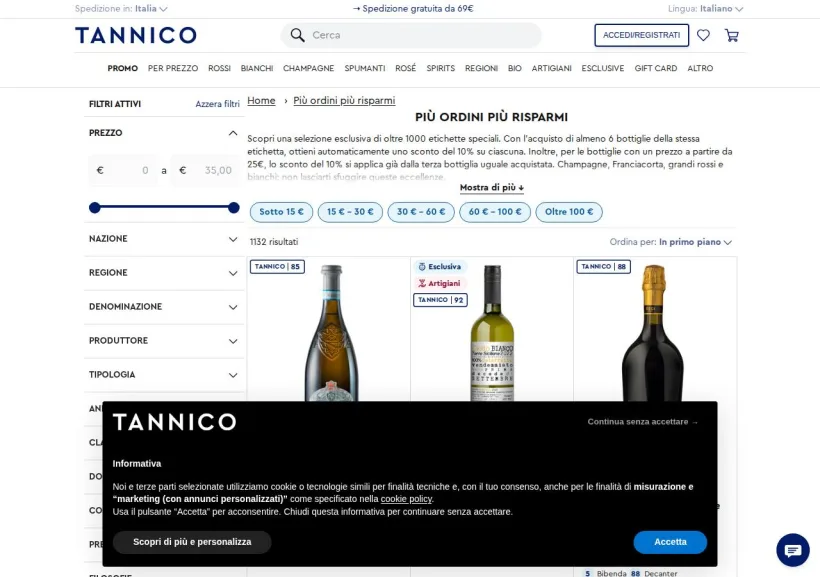The width and height of the screenshot is (820, 577).
Task: Go to Home breadcrumb
Action: click(x=261, y=100)
